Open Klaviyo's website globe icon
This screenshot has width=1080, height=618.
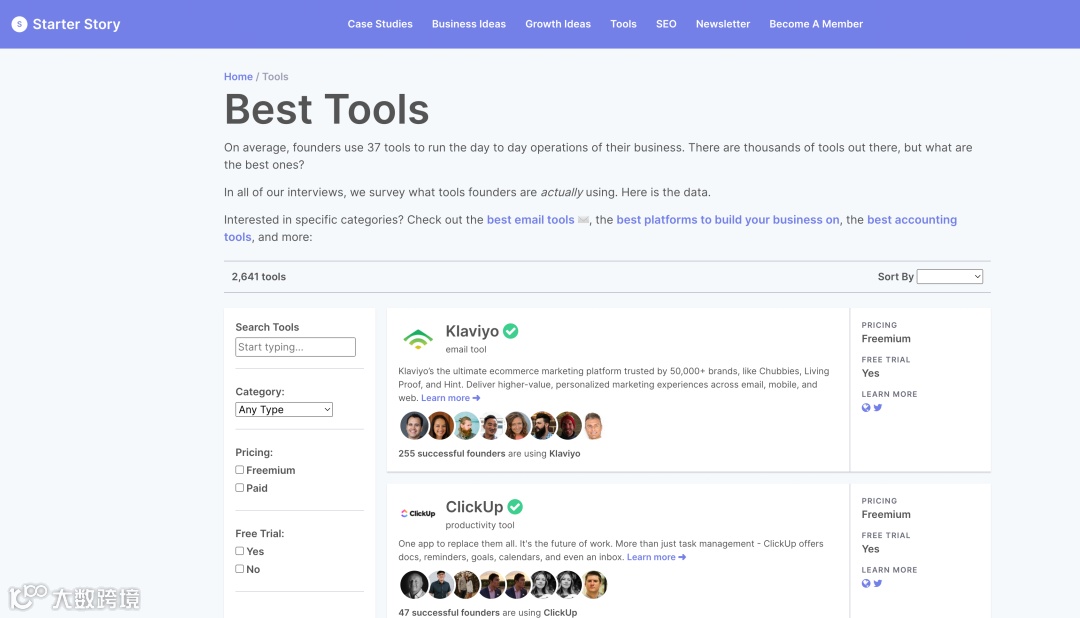pos(866,408)
